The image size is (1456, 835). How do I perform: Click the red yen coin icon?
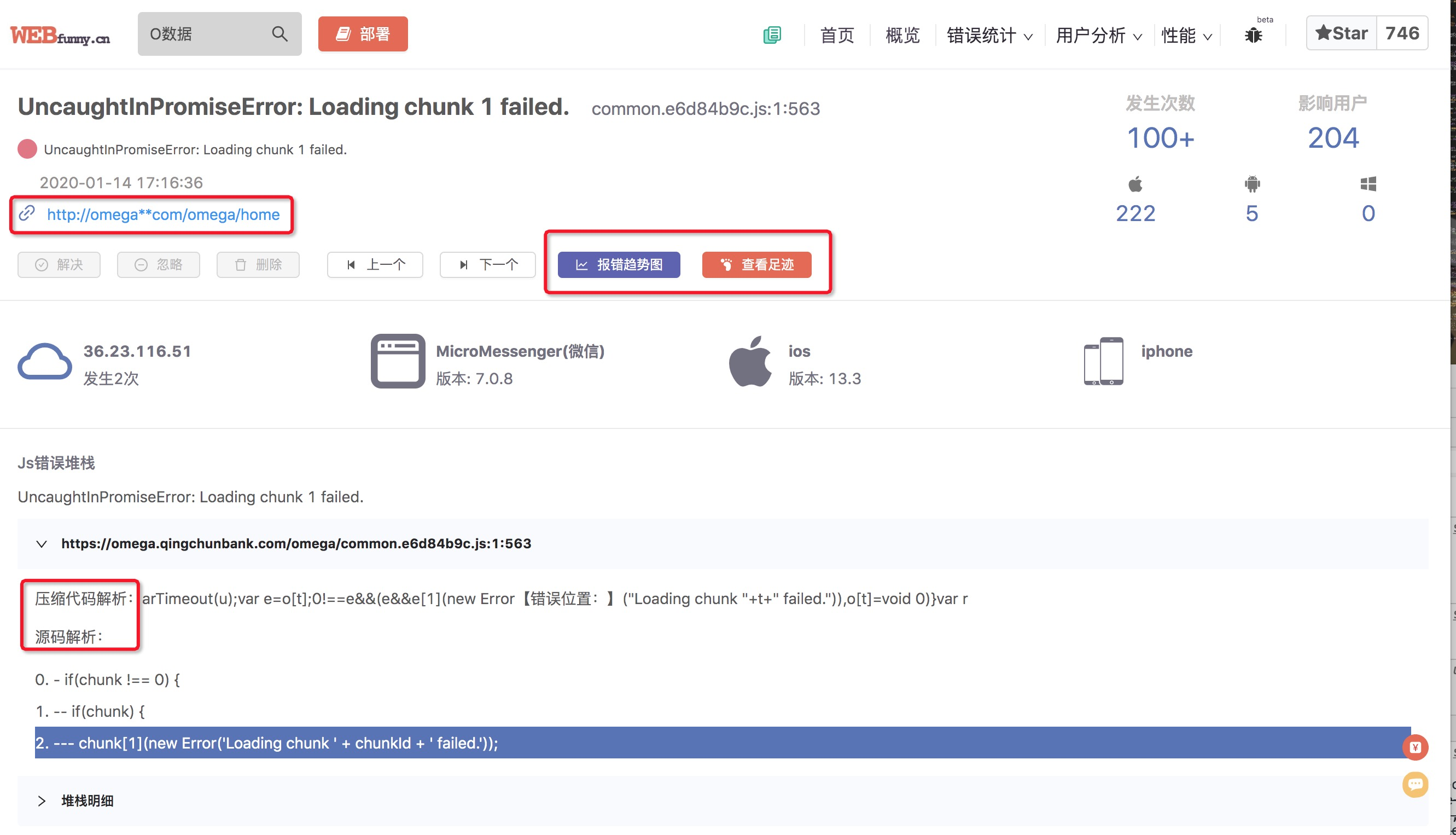tap(1415, 747)
